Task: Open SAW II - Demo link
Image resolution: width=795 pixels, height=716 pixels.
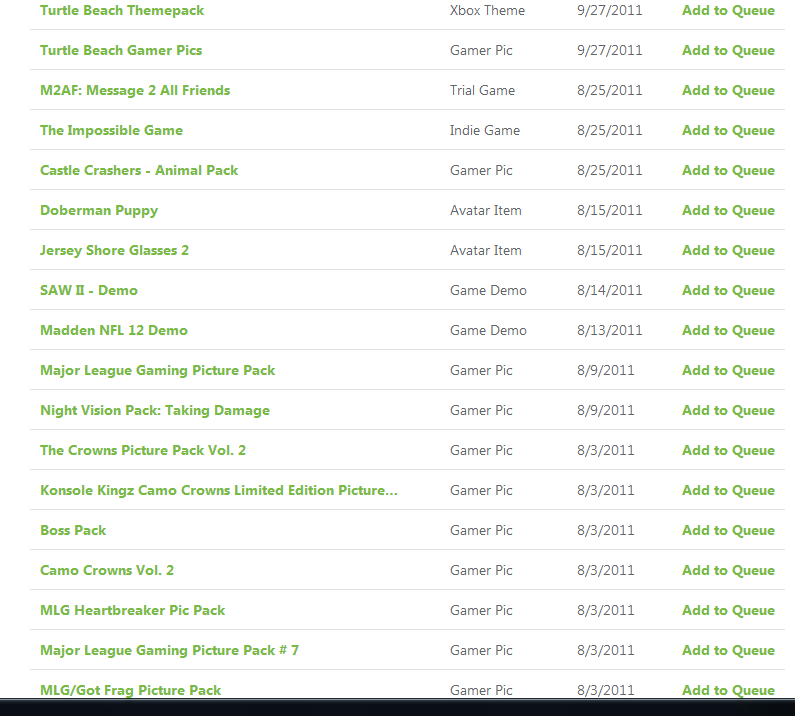Action: pos(89,291)
